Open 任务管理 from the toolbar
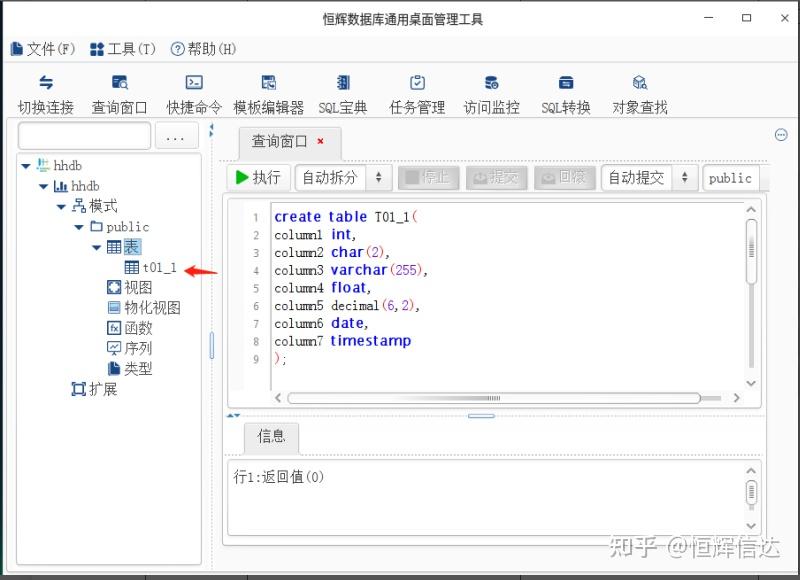The image size is (800, 580). 417,95
